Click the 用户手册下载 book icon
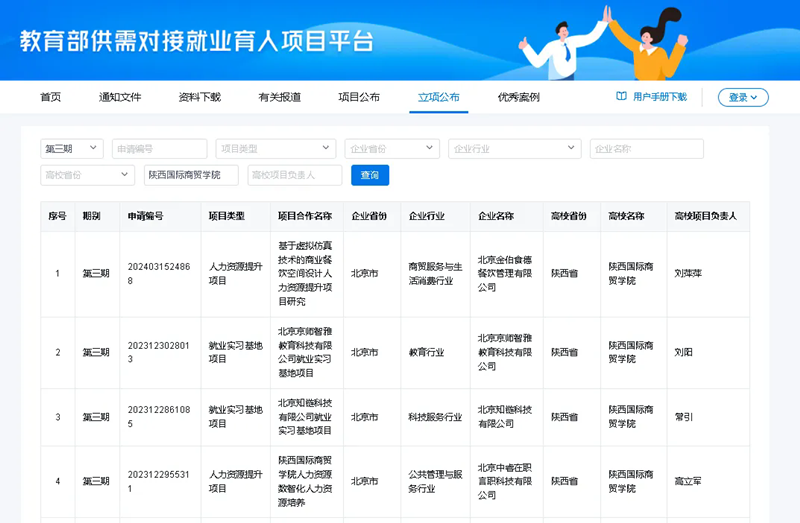This screenshot has height=523, width=800. (621, 97)
